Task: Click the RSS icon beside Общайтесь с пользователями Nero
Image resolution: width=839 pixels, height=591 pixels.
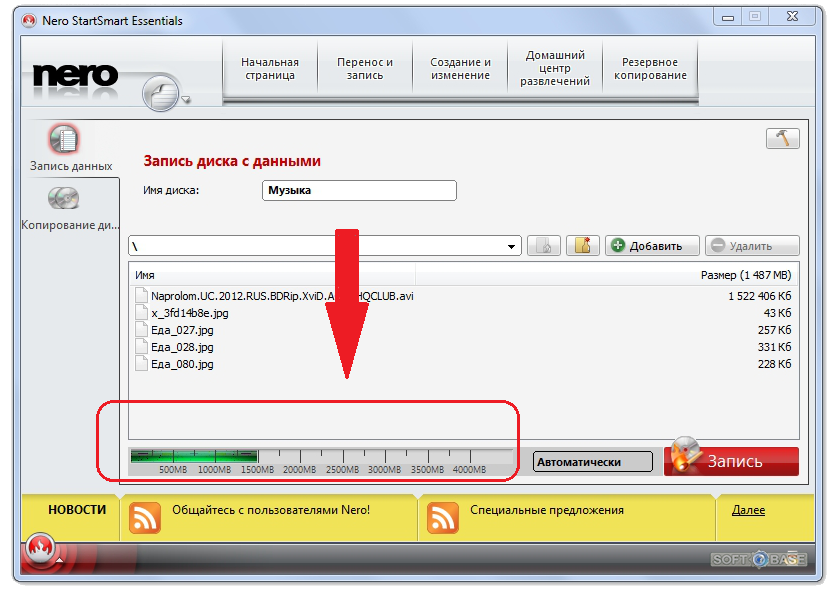Action: pos(145,518)
